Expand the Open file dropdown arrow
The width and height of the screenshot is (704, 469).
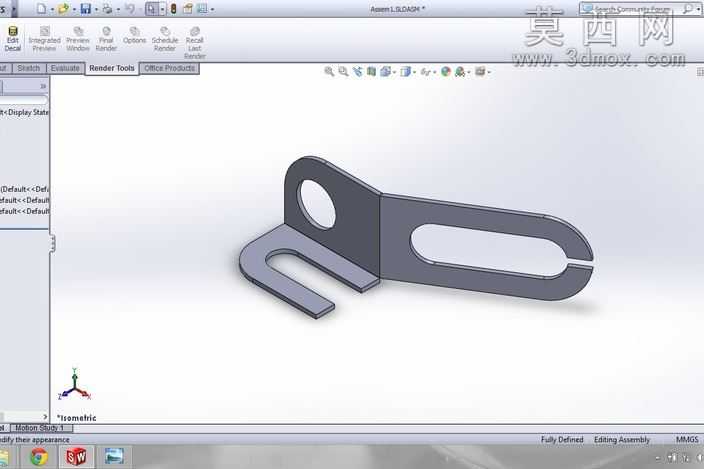tap(74, 9)
